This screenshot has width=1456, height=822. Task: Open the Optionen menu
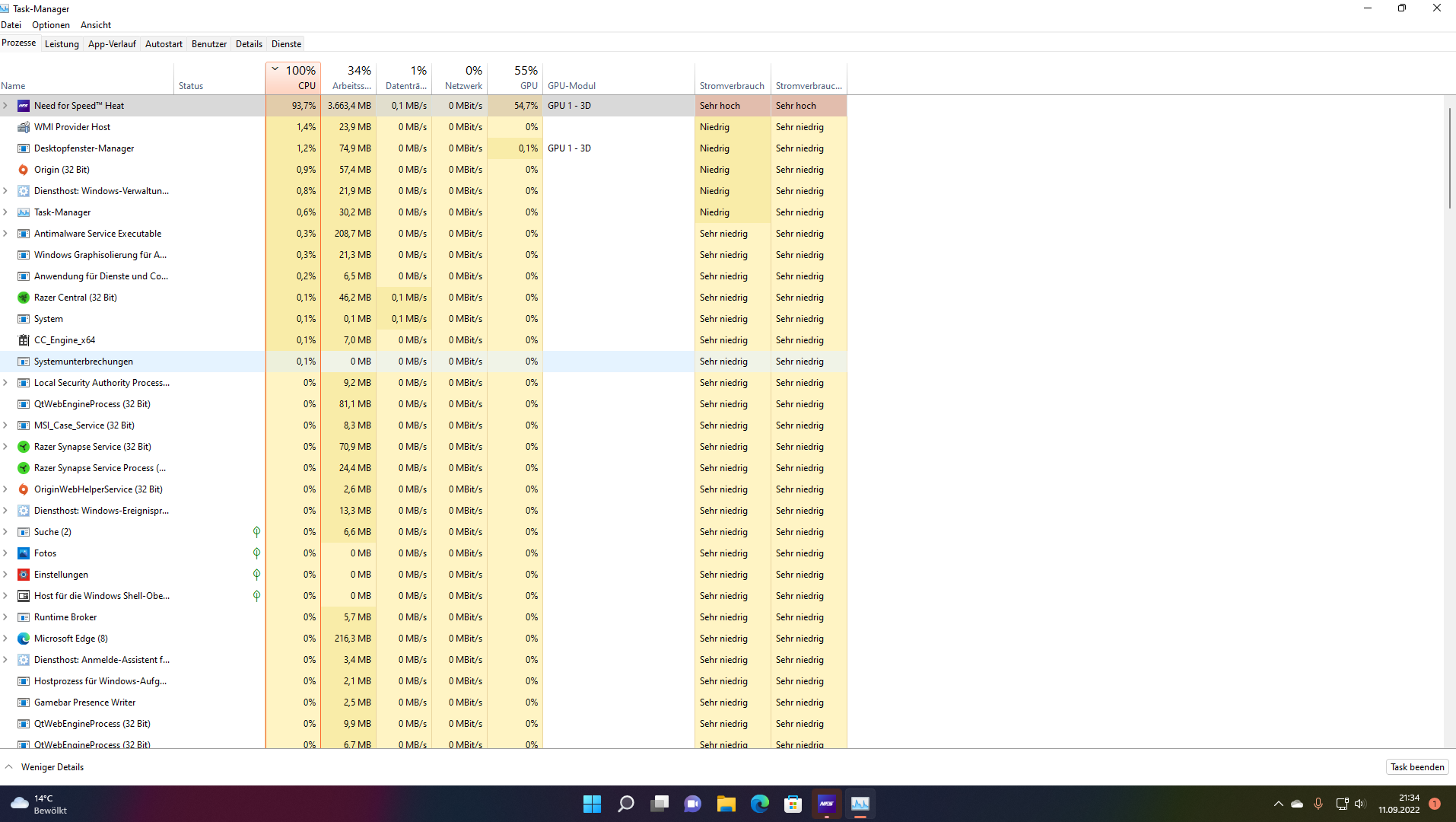click(51, 25)
